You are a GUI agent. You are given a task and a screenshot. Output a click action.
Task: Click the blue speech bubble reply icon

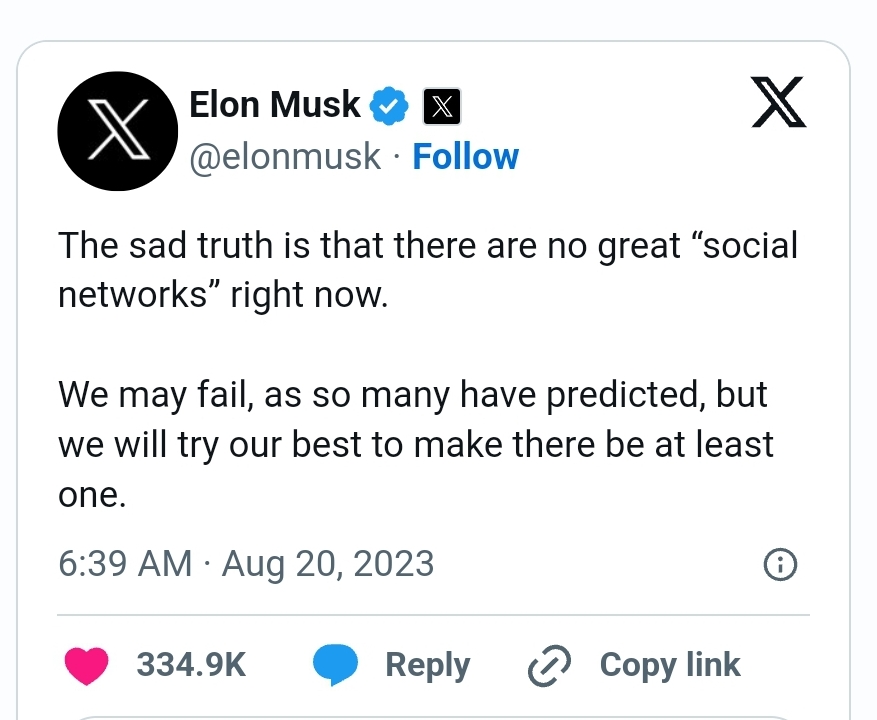point(336,666)
